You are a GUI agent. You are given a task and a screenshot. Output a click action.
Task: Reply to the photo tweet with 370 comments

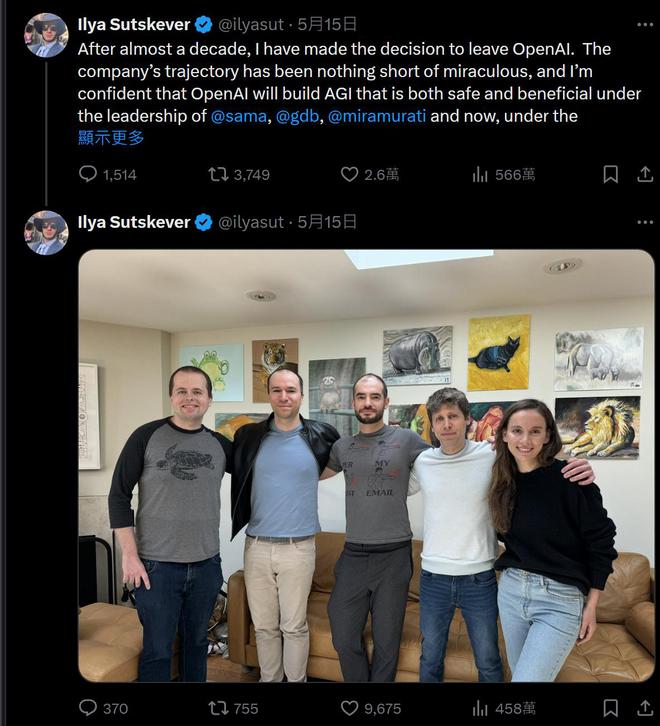click(x=103, y=708)
